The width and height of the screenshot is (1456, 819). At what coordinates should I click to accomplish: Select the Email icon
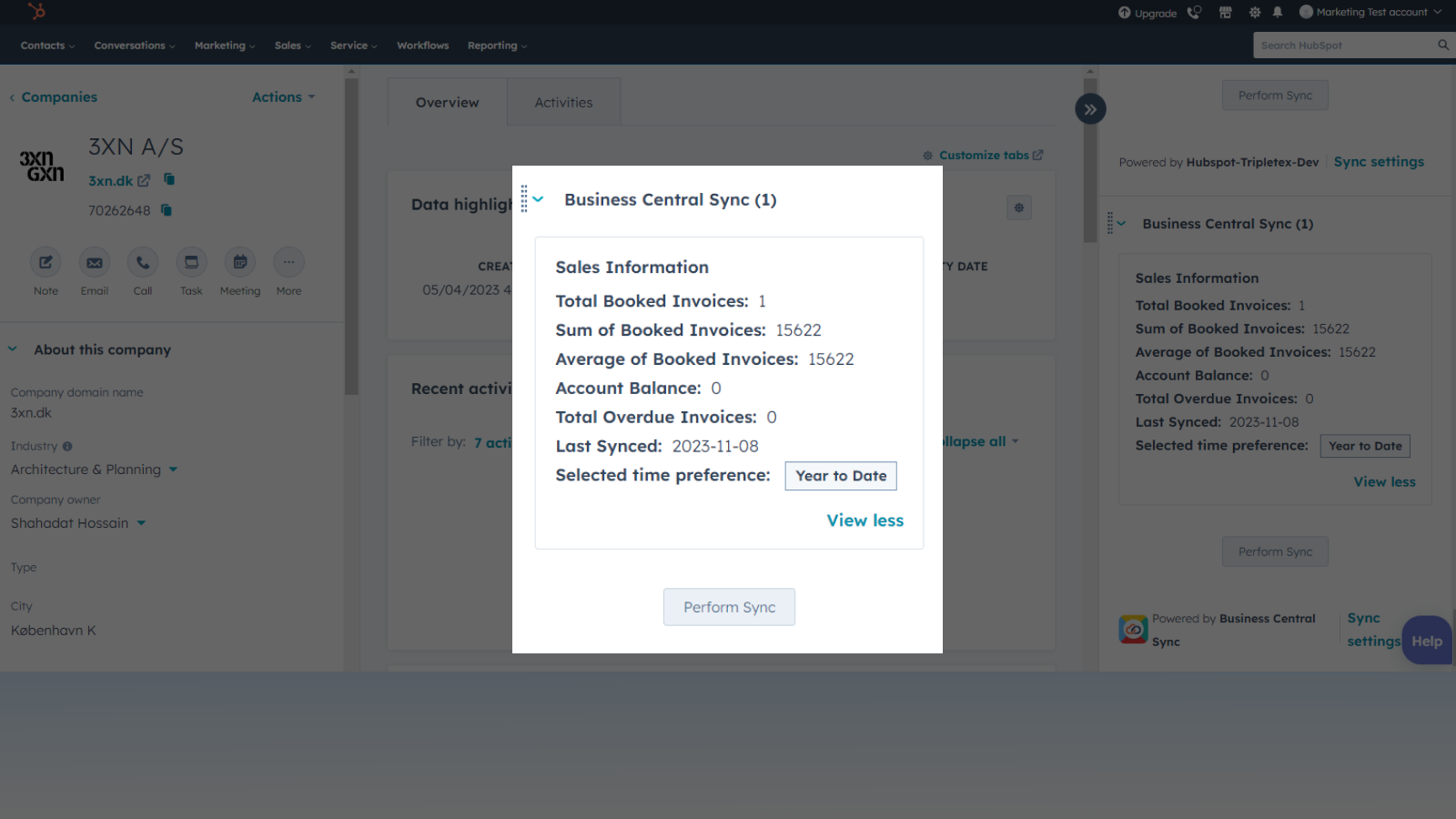point(94,263)
